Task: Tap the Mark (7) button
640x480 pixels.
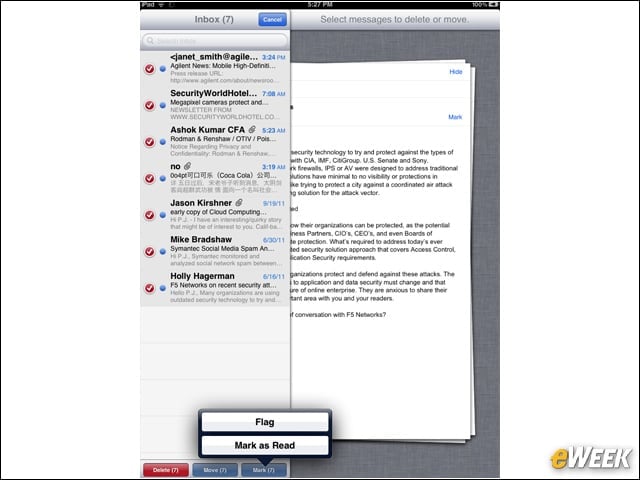Action: click(264, 470)
